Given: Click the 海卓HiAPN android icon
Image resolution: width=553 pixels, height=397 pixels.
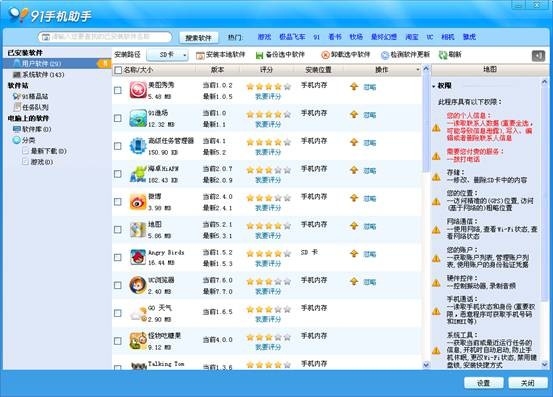Looking at the screenshot, I should tap(138, 173).
